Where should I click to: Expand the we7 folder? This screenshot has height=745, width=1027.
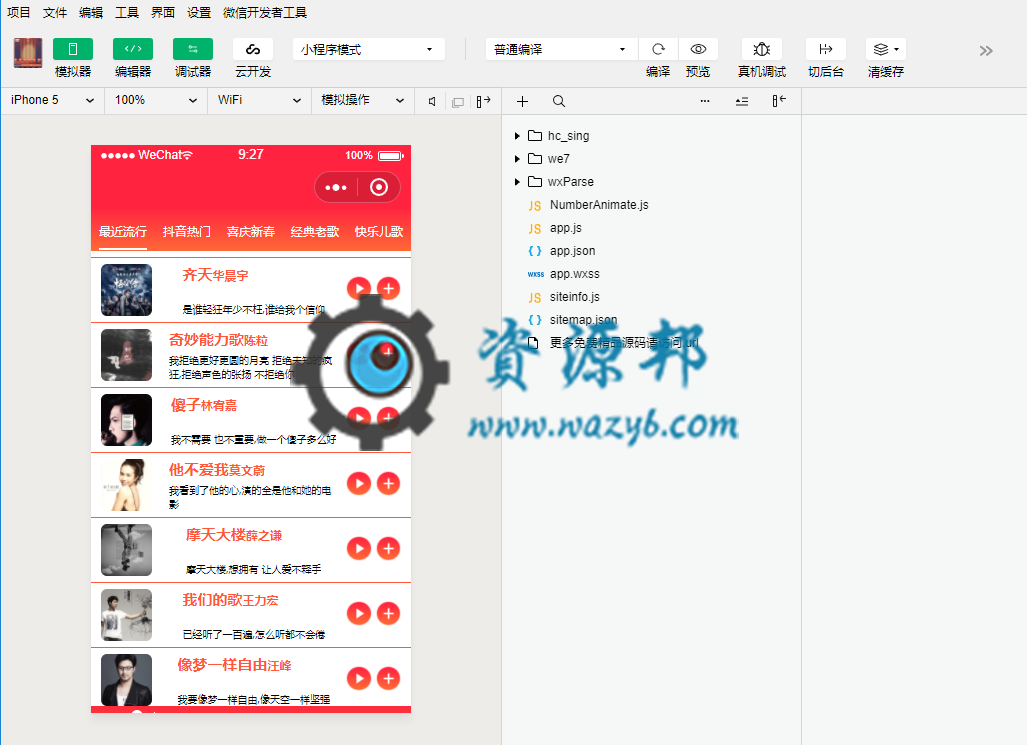coord(517,159)
